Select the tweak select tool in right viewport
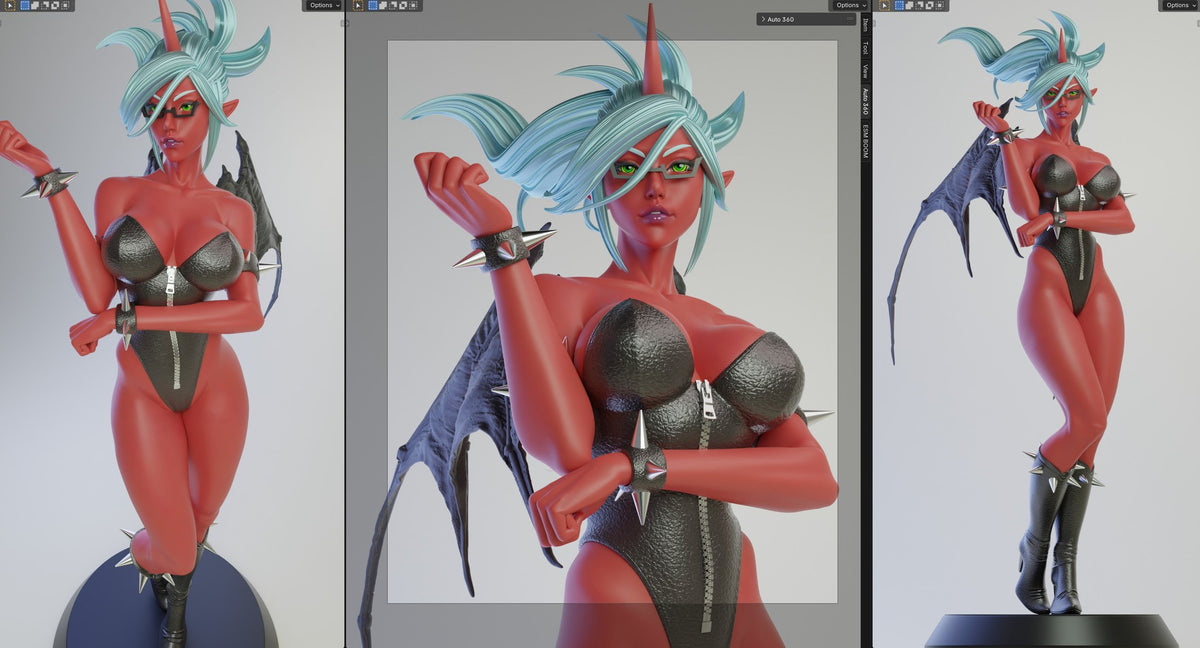The height and width of the screenshot is (648, 1200). click(884, 5)
